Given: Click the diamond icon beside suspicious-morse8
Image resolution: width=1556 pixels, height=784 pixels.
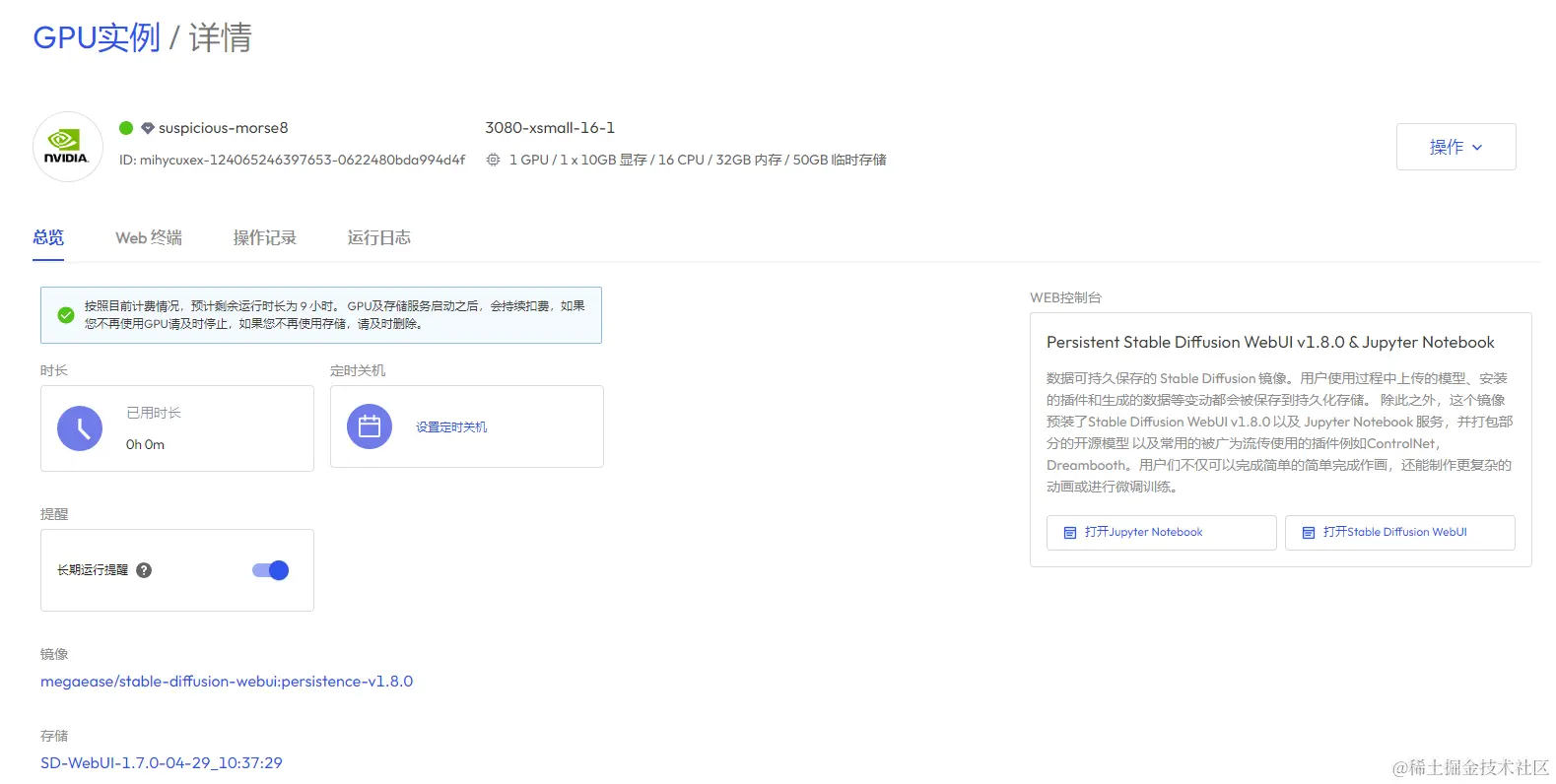Looking at the screenshot, I should click(148, 128).
